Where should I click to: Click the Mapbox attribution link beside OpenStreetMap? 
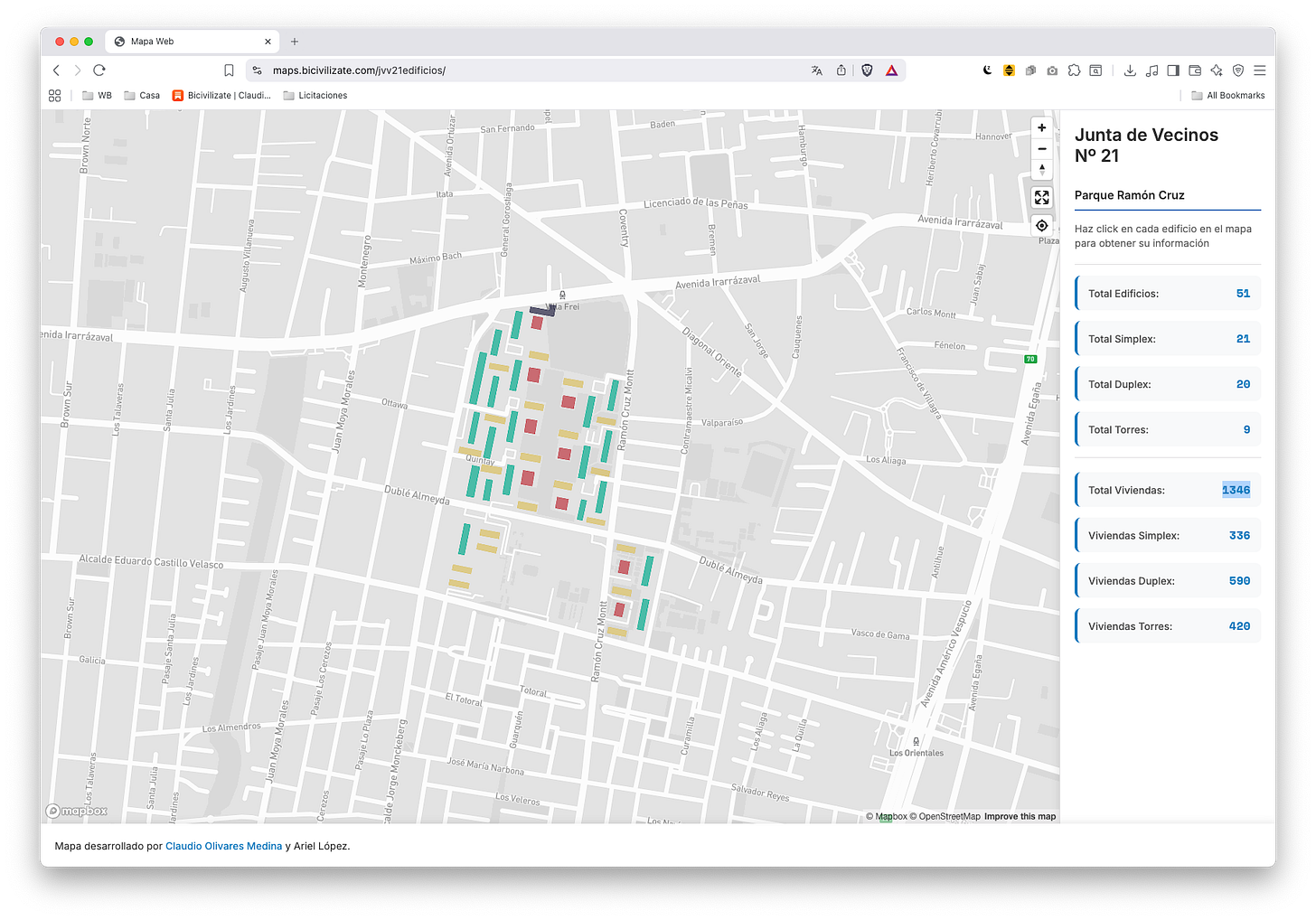click(887, 817)
